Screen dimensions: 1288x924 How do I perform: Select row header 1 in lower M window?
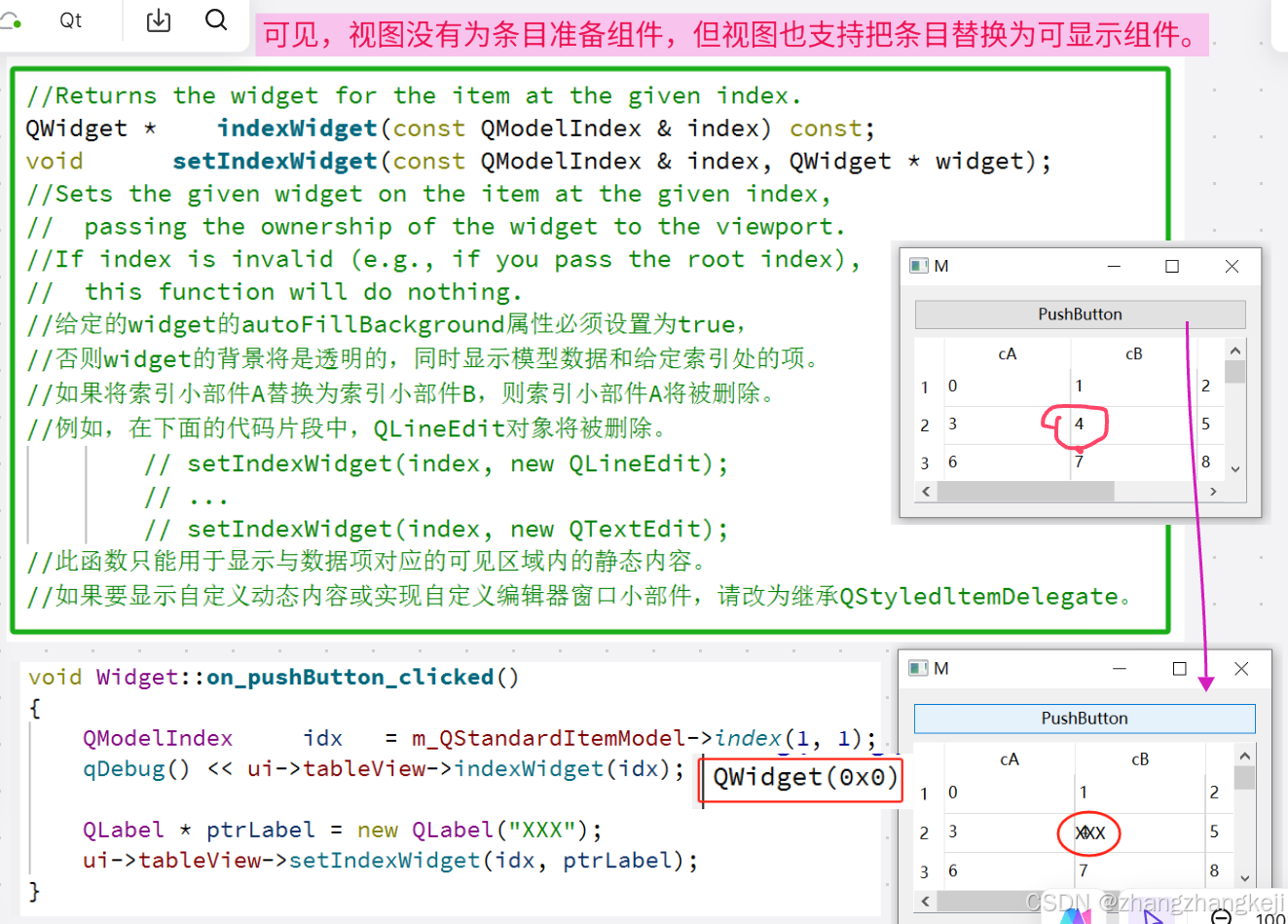tap(926, 794)
